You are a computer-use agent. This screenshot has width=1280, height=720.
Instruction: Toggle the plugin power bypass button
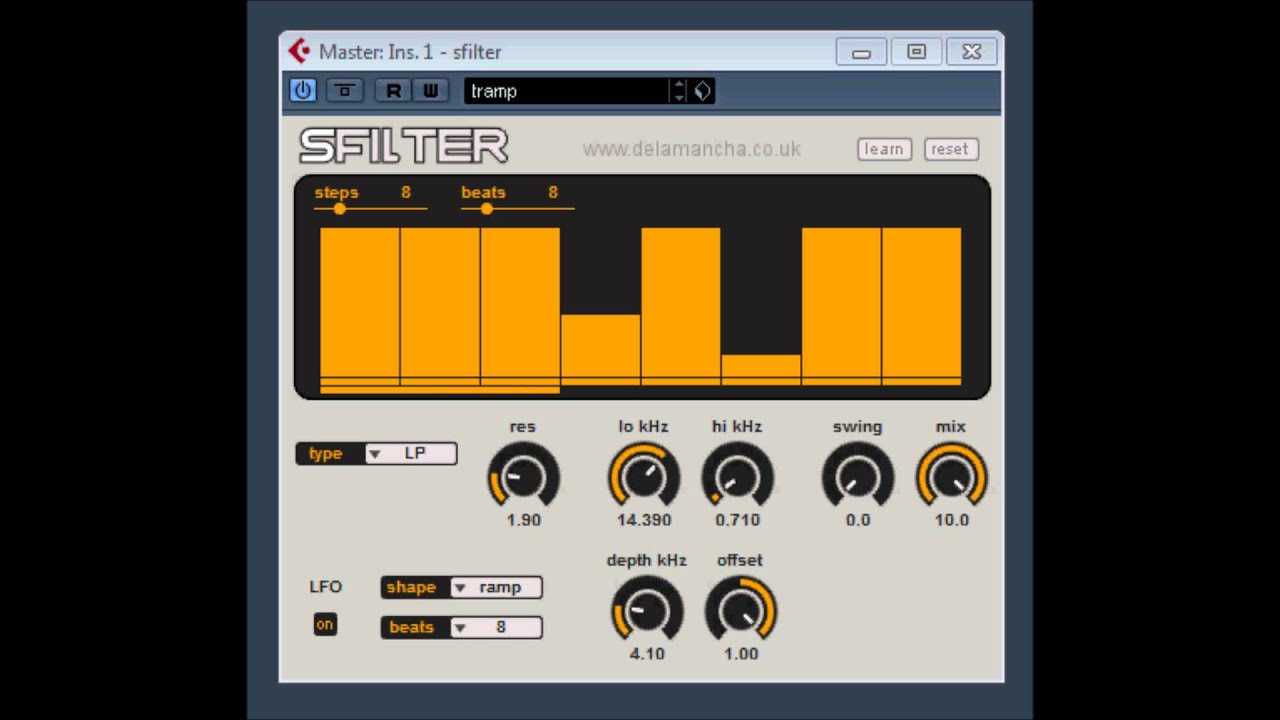[302, 90]
